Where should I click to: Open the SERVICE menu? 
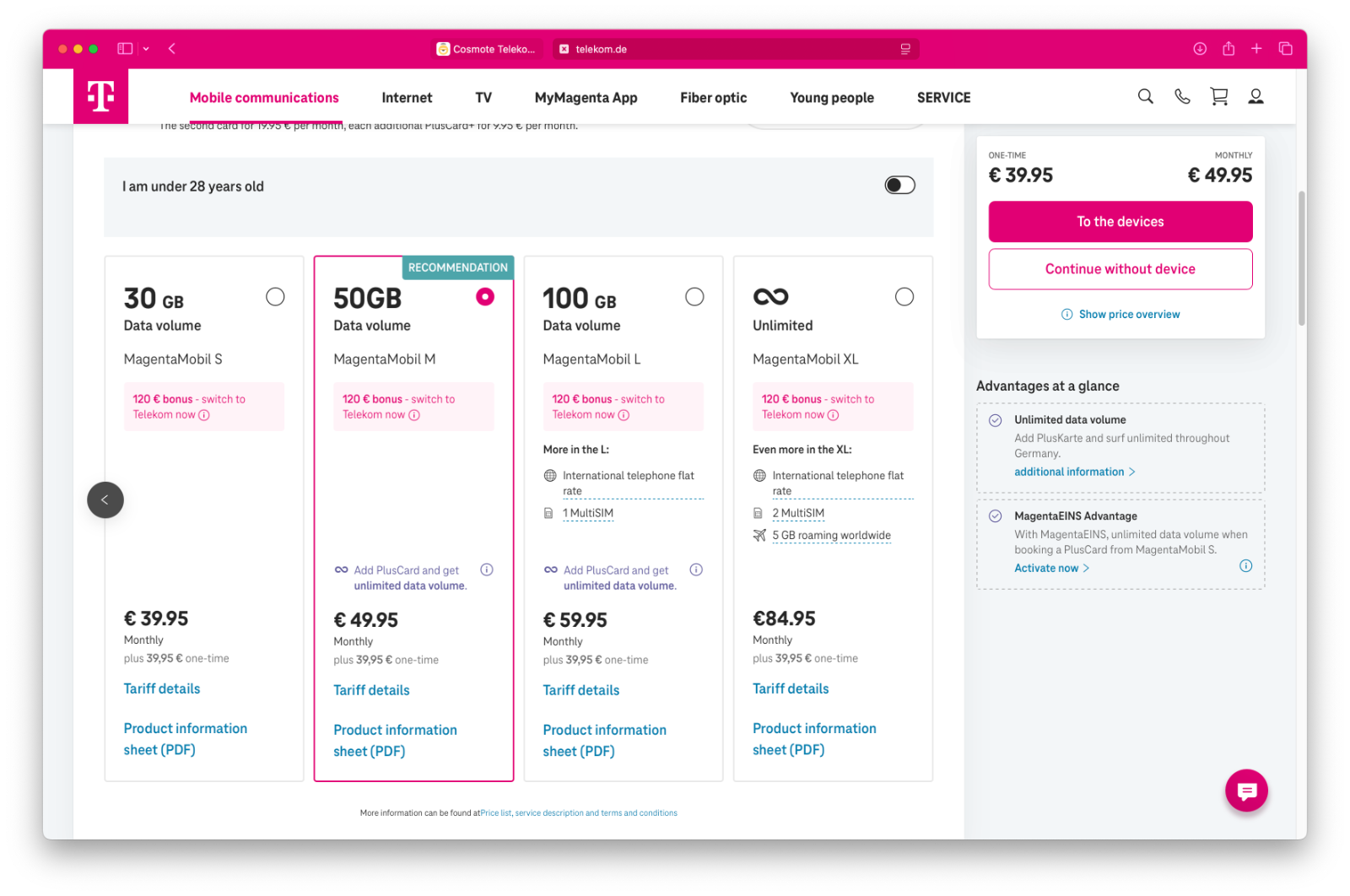(943, 98)
